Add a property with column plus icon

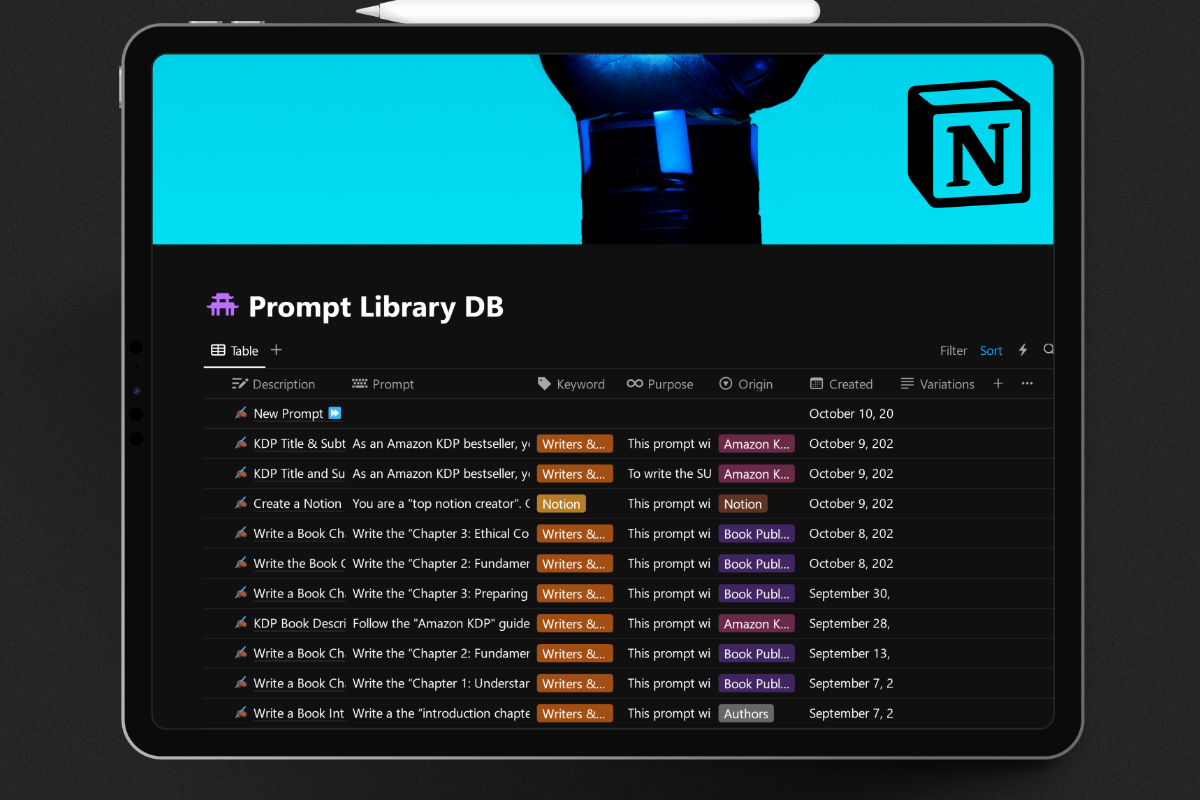coord(998,384)
